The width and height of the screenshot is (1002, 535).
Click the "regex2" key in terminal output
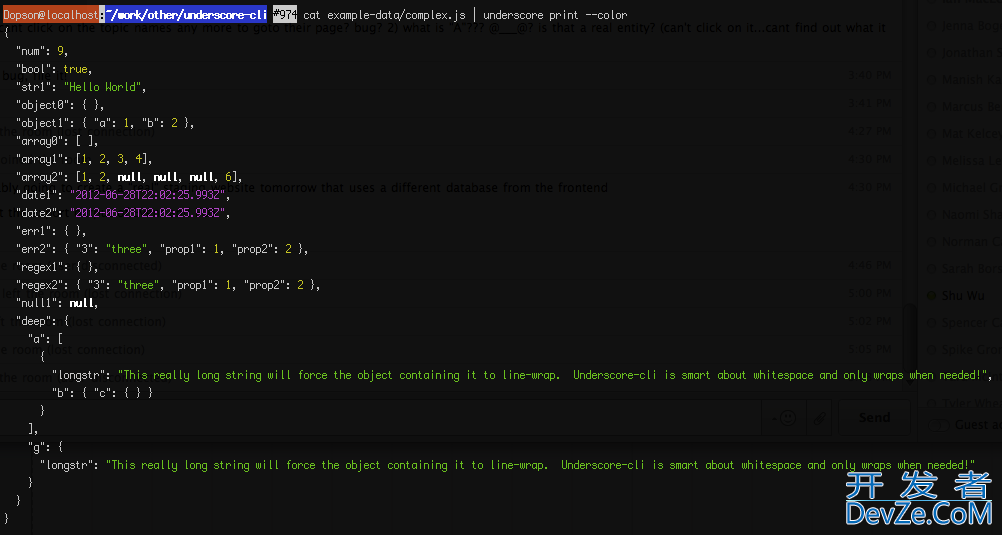click(x=38, y=285)
